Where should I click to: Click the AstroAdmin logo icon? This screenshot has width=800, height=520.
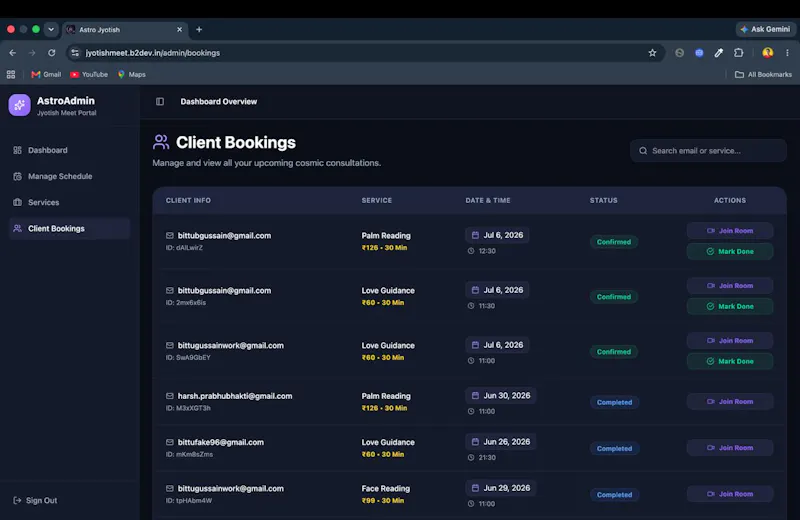pos(19,105)
